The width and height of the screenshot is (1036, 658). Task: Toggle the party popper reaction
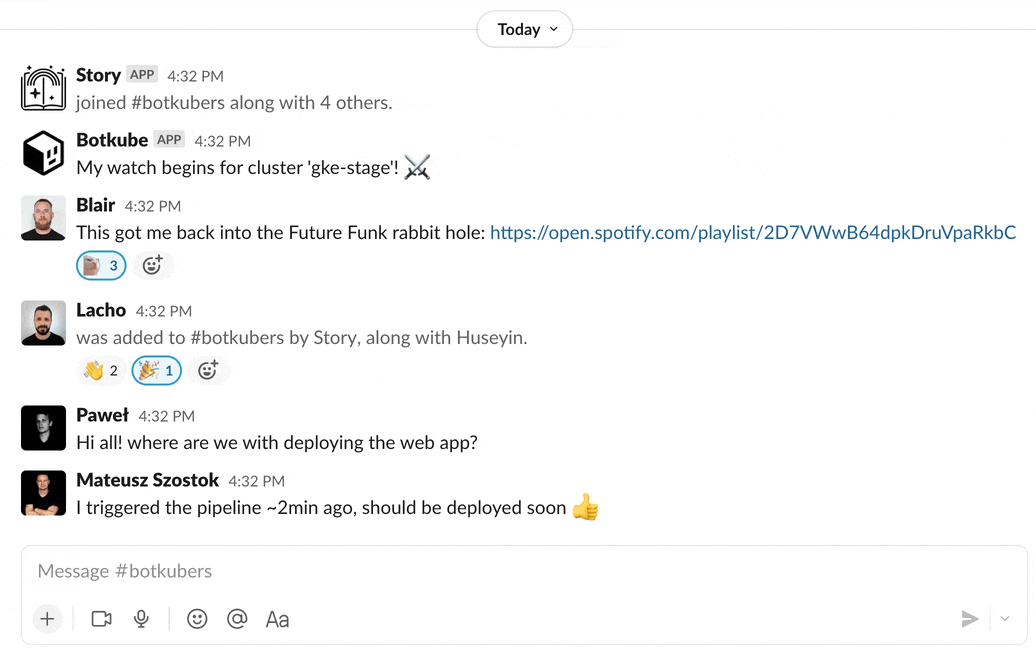[156, 370]
